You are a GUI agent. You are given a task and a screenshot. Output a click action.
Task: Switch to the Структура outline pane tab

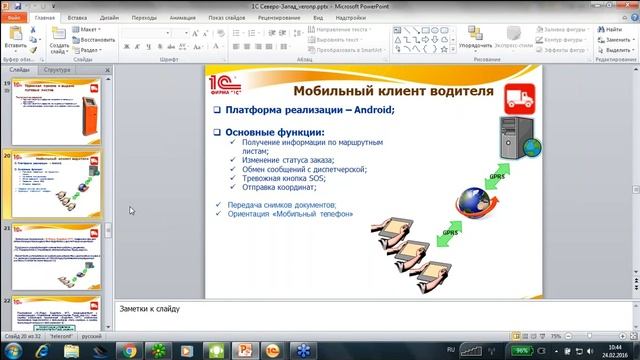(57, 70)
